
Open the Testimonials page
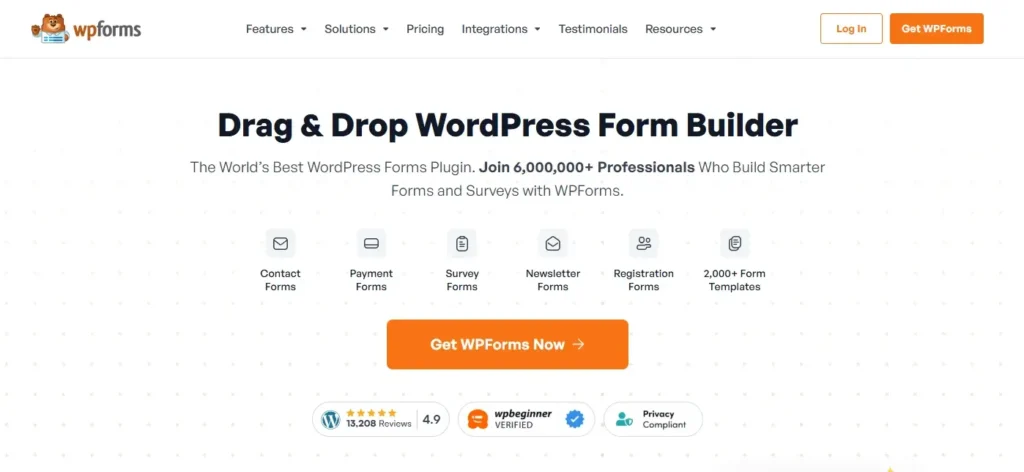[593, 29]
